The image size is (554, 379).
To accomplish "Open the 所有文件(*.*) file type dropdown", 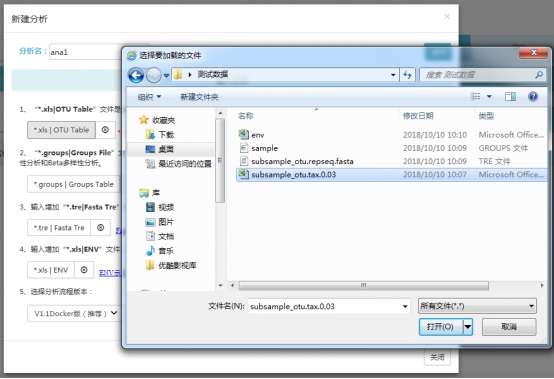I will pyautogui.click(x=477, y=306).
